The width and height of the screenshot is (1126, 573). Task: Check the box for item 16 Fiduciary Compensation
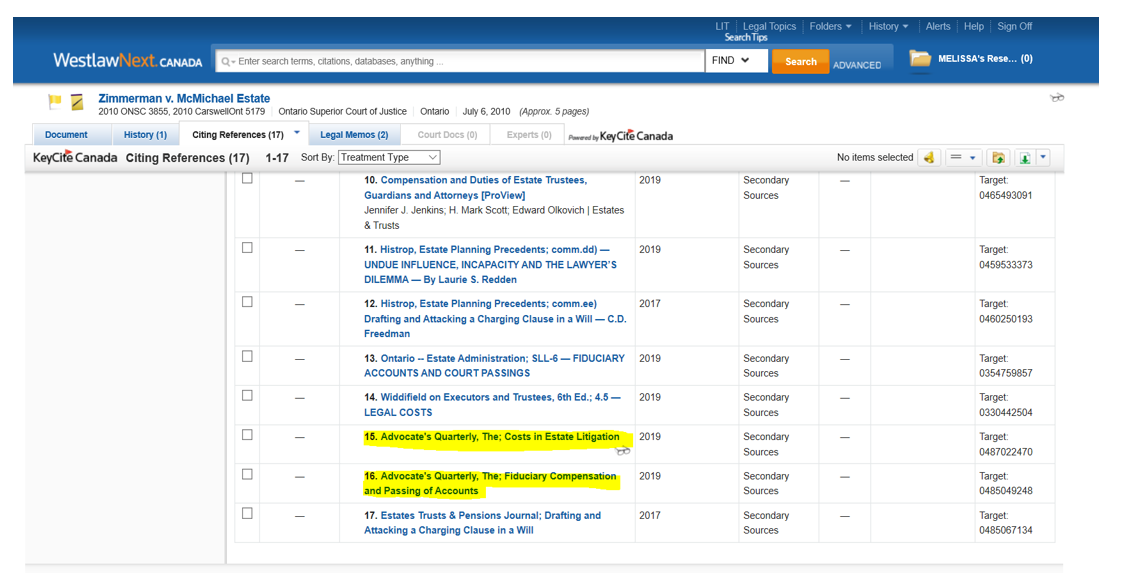[x=247, y=475]
